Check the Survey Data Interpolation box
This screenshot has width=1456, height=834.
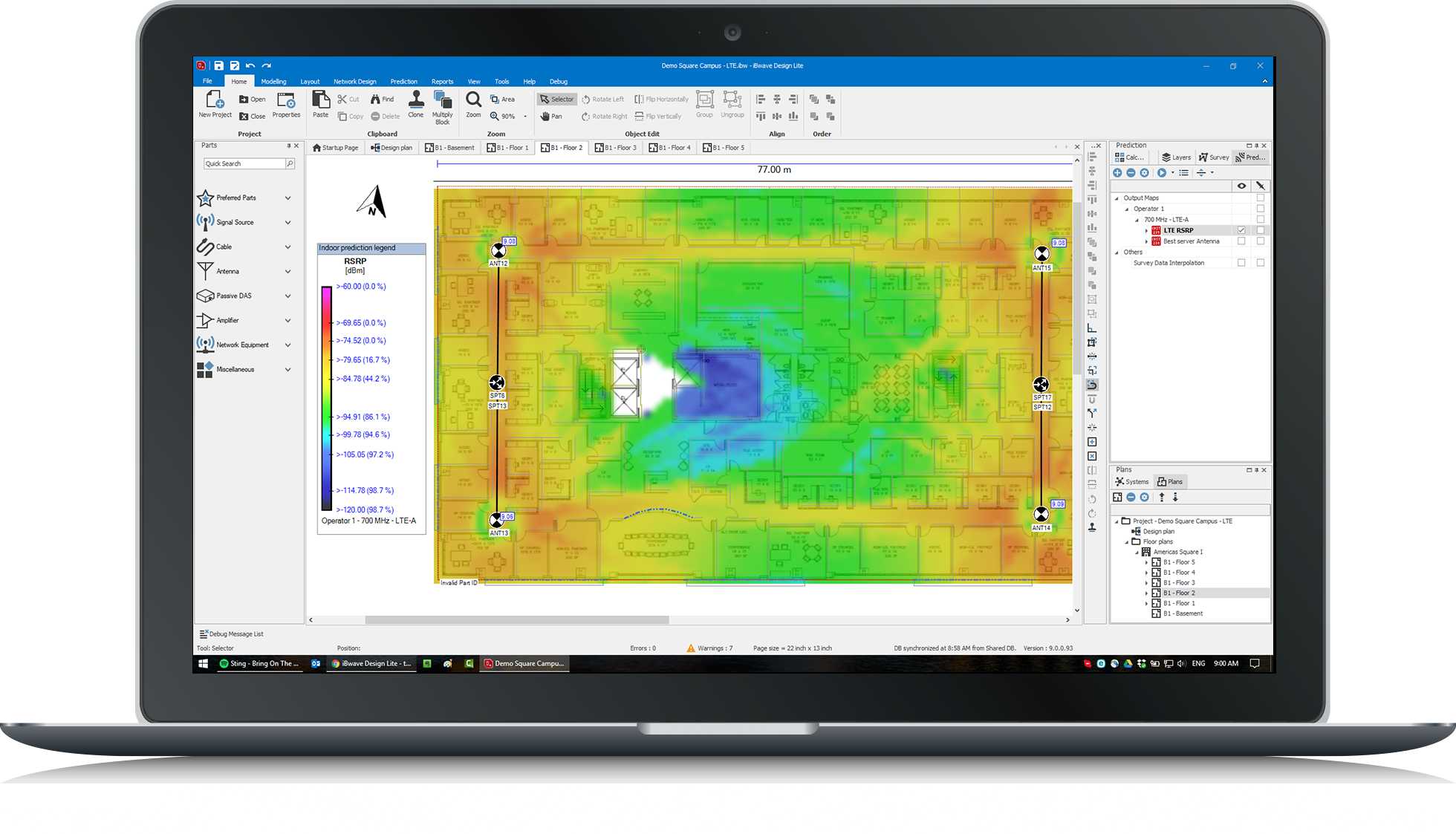(x=1241, y=262)
